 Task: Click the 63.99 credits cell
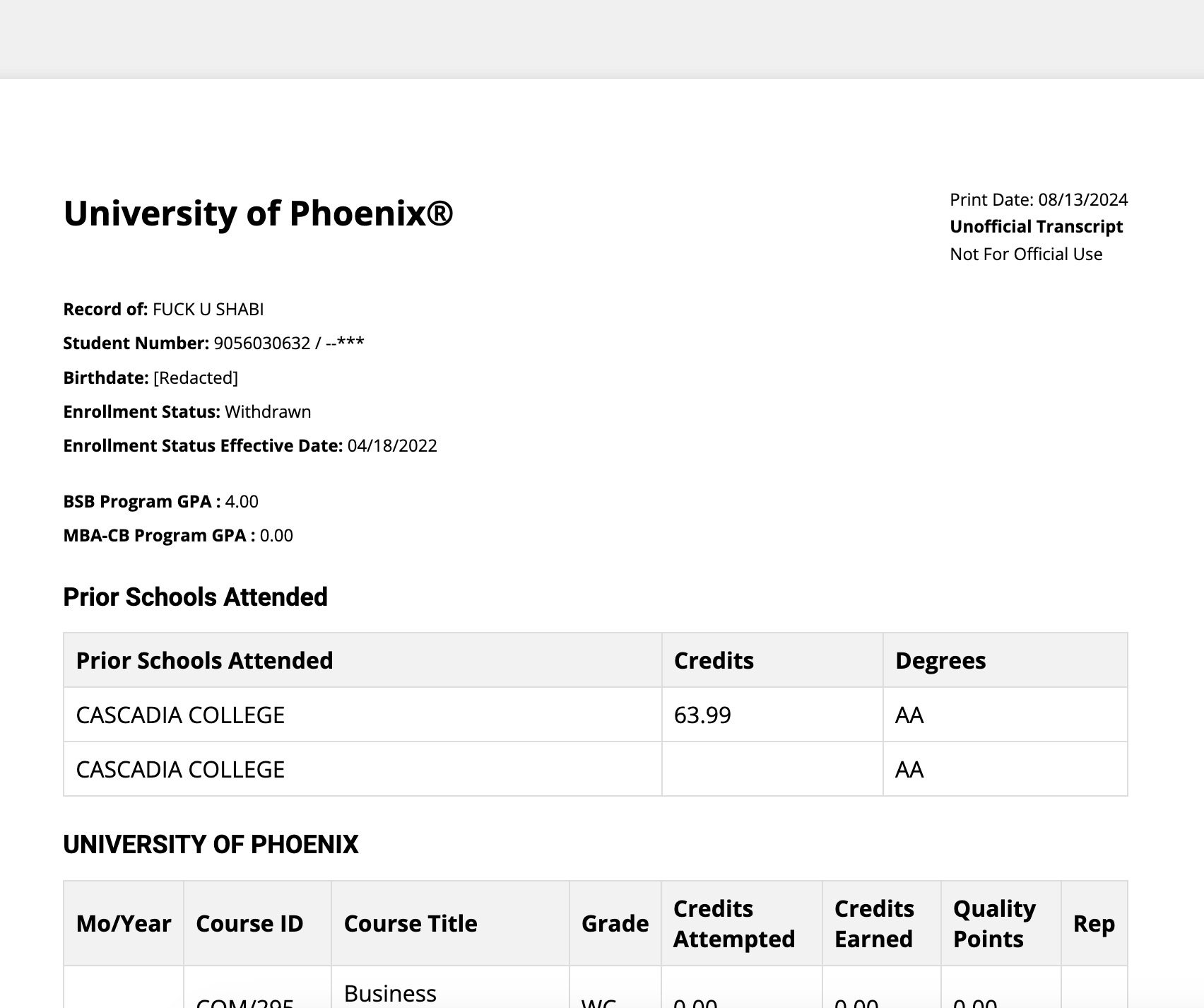click(702, 715)
